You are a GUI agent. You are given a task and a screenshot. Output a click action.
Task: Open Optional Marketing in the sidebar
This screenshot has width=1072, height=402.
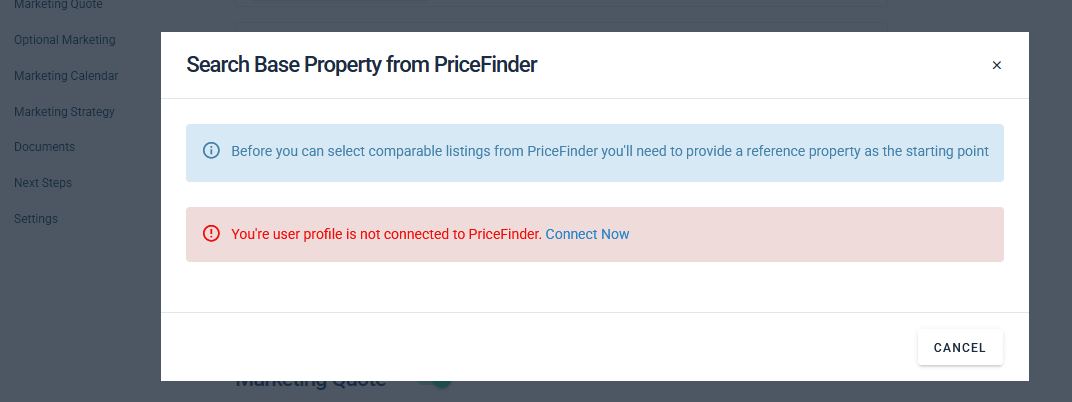coord(65,40)
